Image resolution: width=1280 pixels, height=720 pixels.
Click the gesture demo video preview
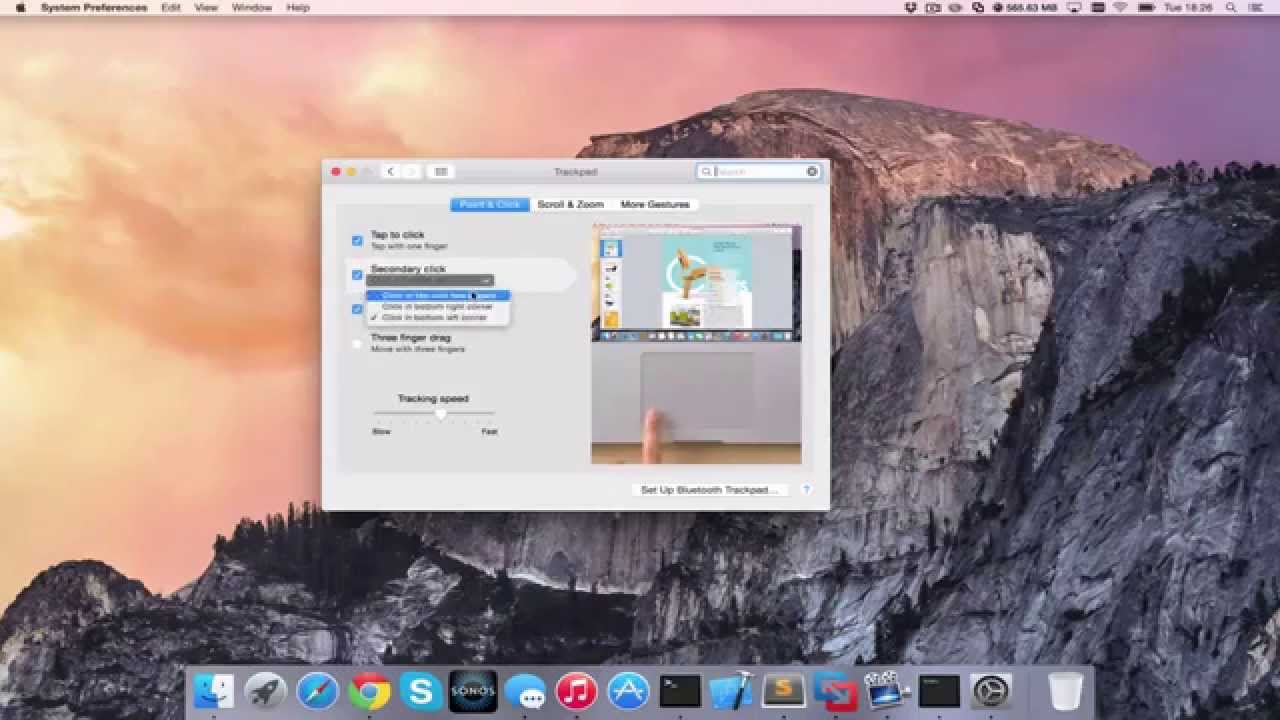pos(696,345)
